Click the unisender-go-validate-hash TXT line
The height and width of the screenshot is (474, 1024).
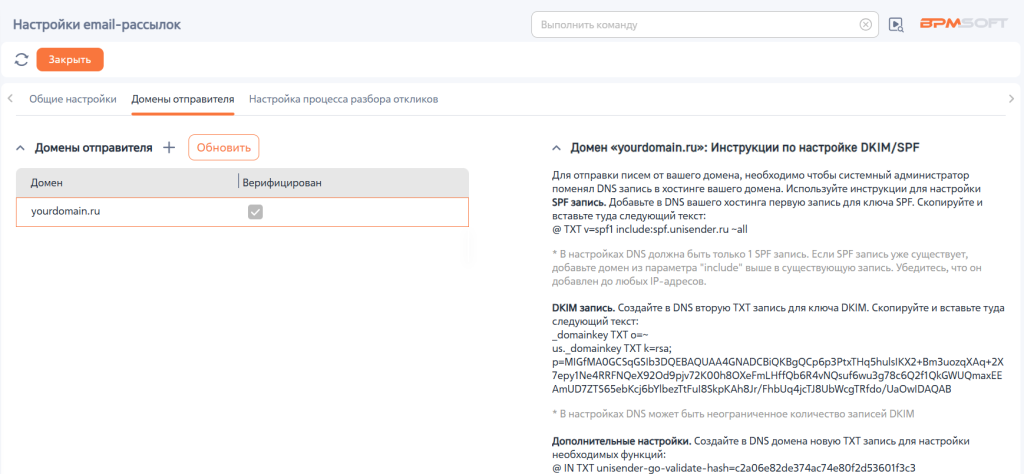pyautogui.click(x=734, y=467)
